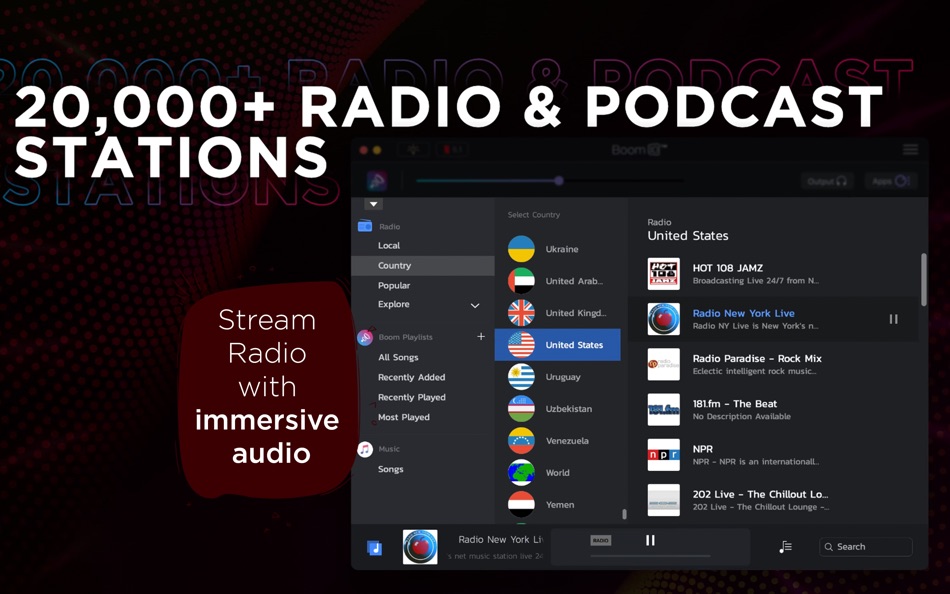Click the Ukraine country name
This screenshot has width=950, height=594.
coord(562,249)
